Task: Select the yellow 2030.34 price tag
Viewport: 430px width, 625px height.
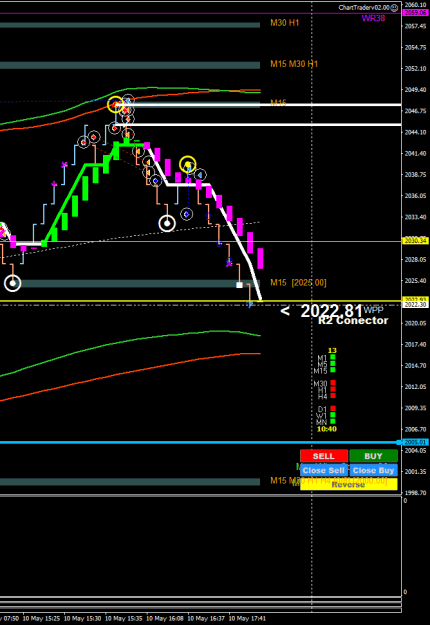Action: (x=415, y=241)
